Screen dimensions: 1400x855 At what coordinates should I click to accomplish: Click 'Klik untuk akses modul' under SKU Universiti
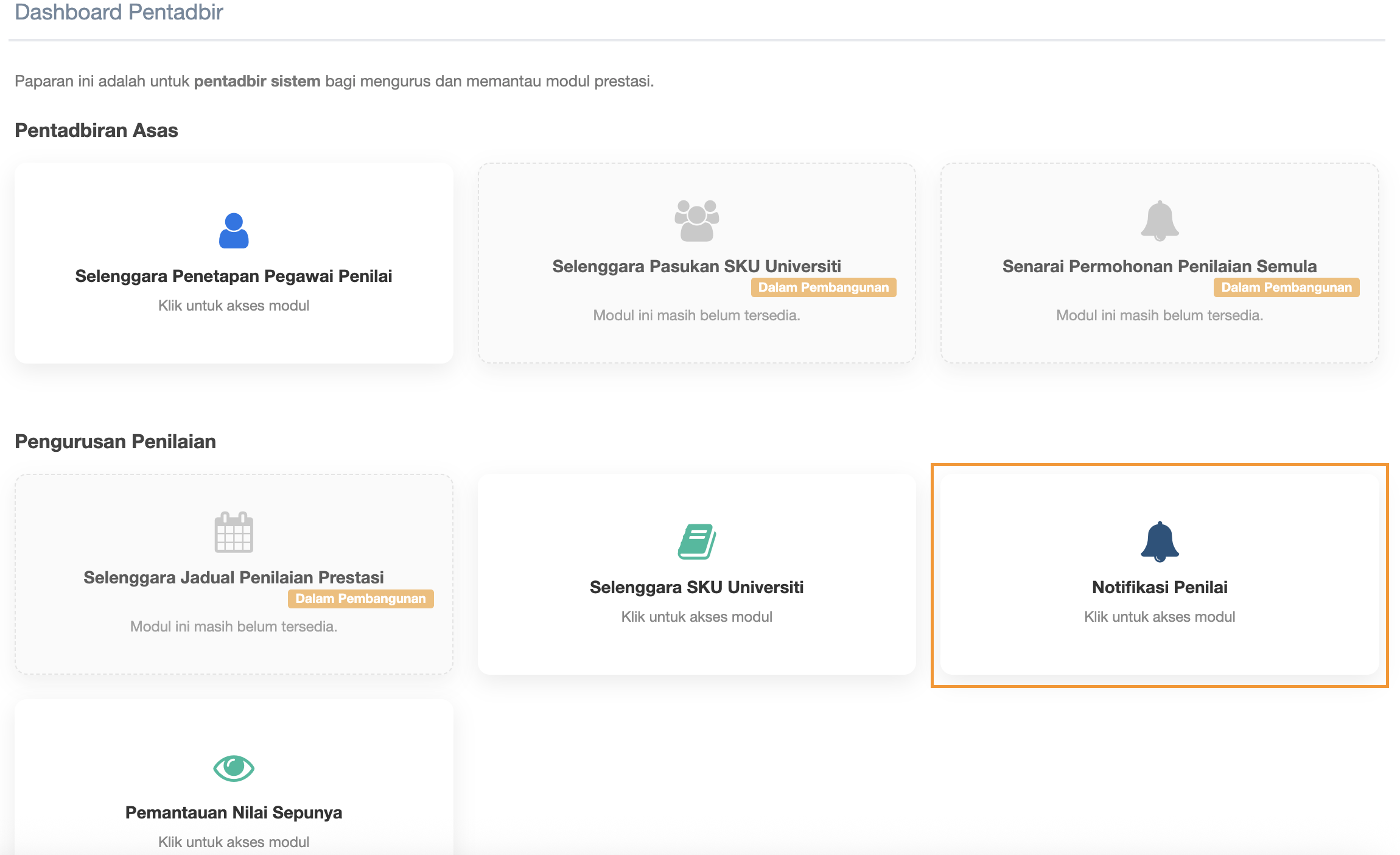696,617
